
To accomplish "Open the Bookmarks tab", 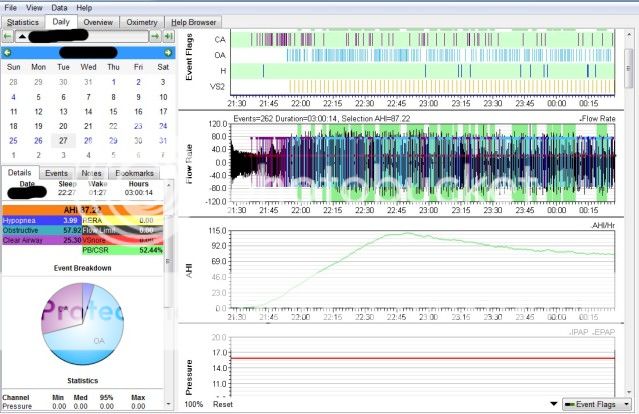I will pos(134,173).
